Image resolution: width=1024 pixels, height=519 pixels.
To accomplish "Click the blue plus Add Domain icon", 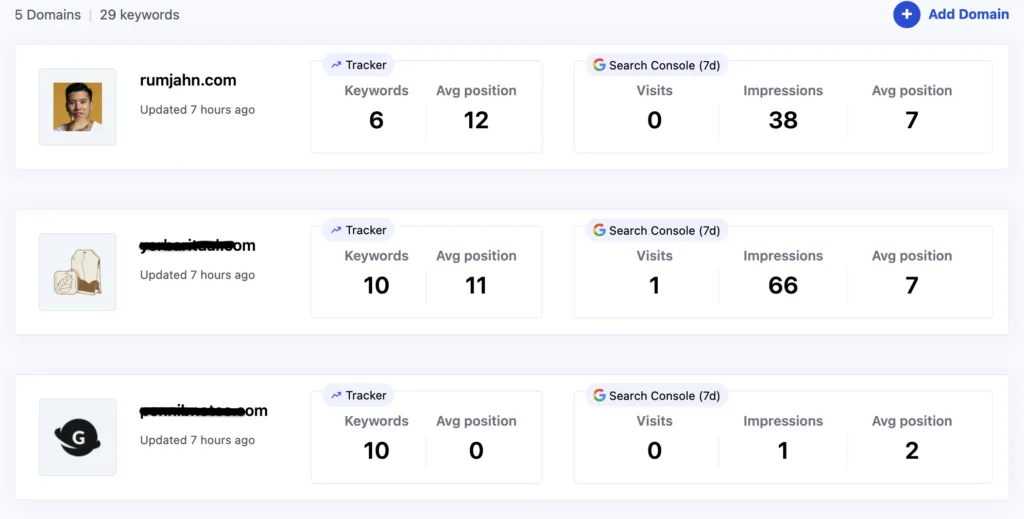I will tap(906, 15).
